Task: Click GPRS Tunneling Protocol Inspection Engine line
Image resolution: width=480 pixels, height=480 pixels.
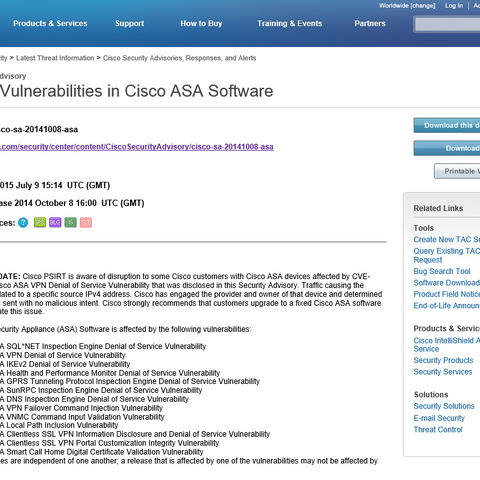Action: pos(130,381)
